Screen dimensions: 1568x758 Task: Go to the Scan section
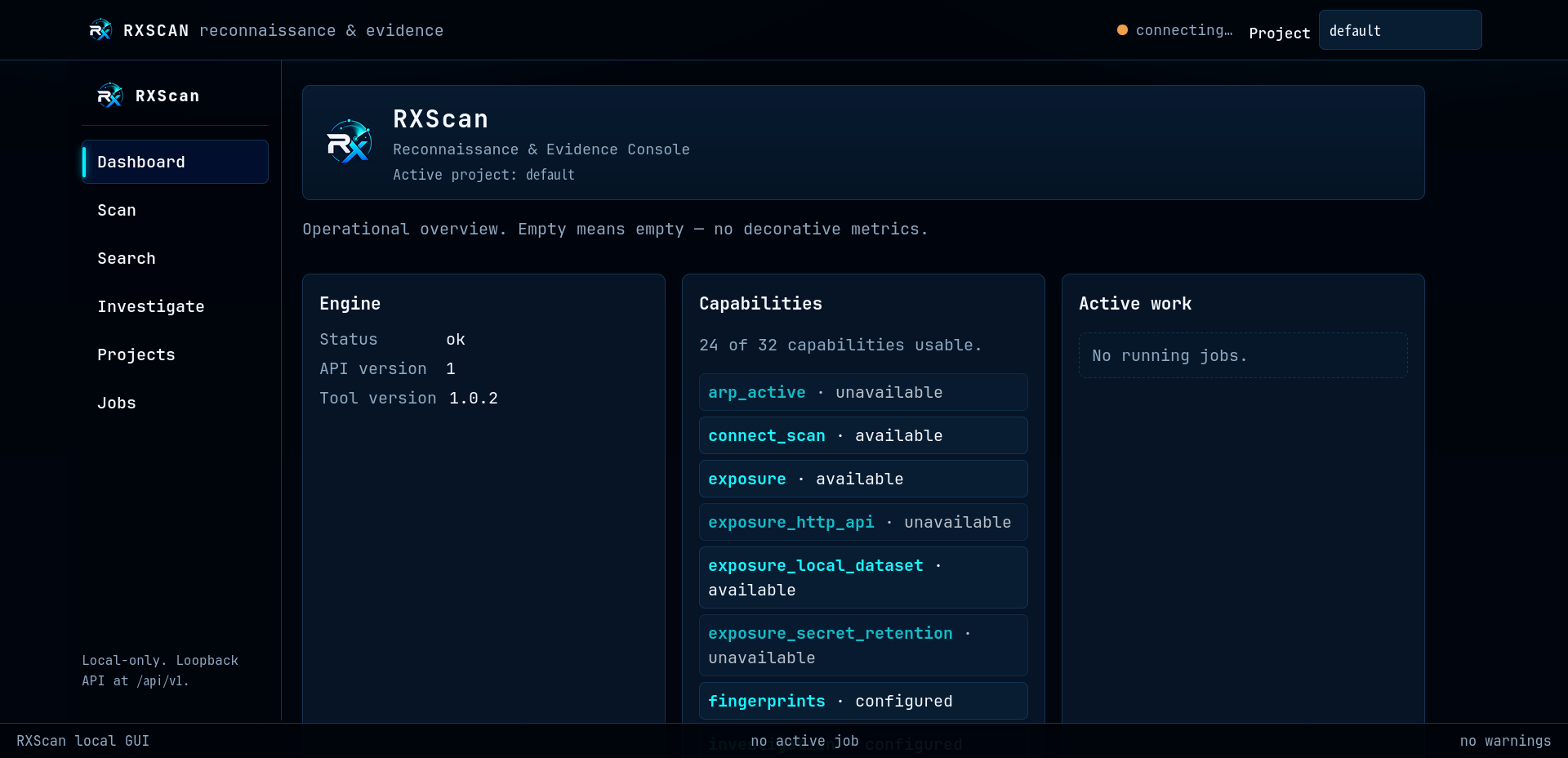coord(175,210)
